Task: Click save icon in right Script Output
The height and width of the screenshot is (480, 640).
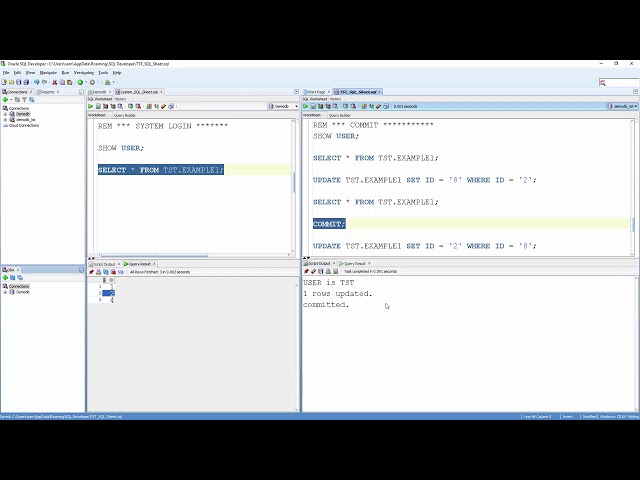Action: [321, 271]
